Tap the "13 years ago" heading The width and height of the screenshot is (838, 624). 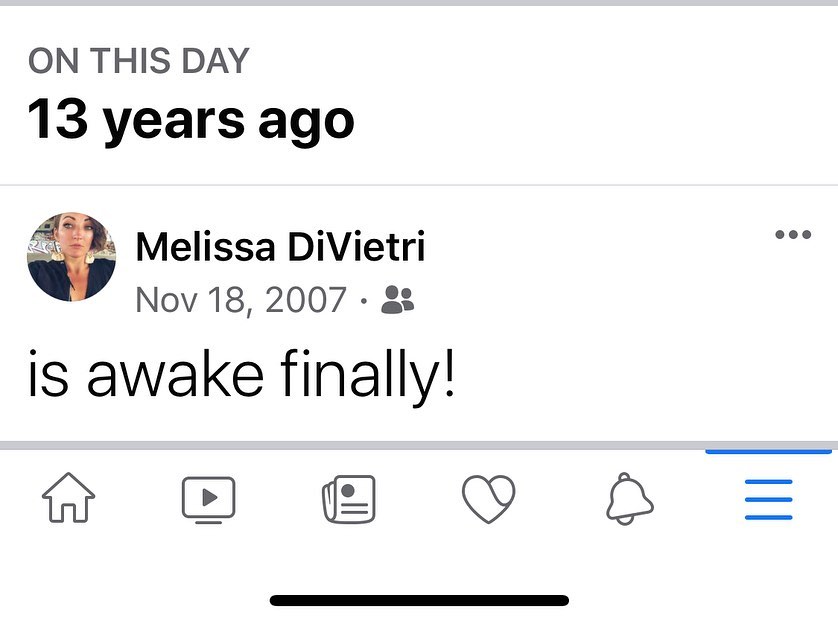tap(190, 120)
